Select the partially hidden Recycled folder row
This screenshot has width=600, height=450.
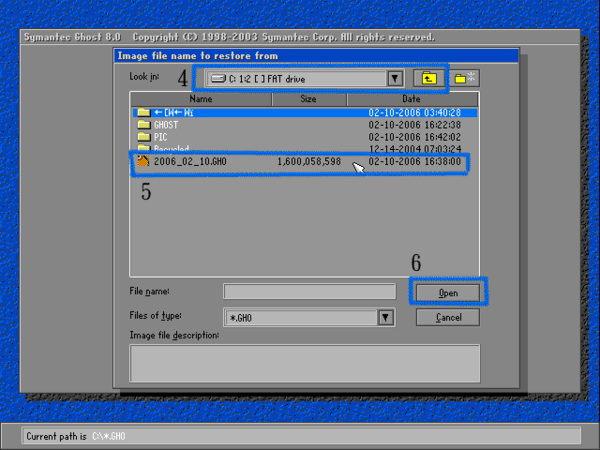pyautogui.click(x=305, y=148)
